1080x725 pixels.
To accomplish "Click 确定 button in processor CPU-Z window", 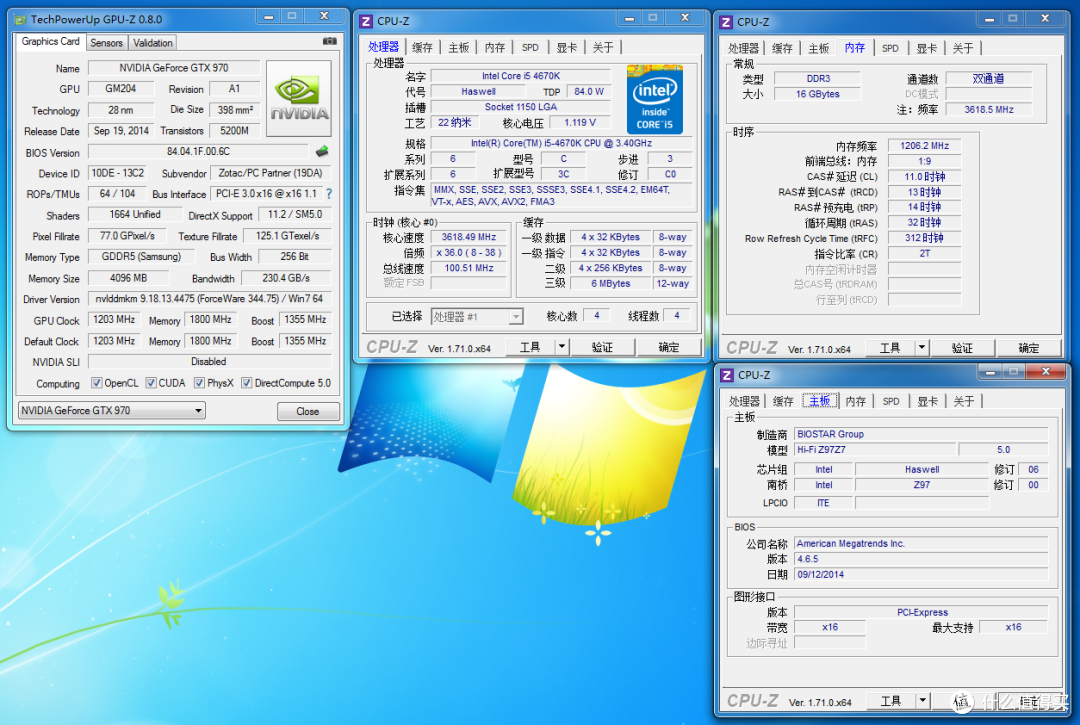I will click(669, 347).
